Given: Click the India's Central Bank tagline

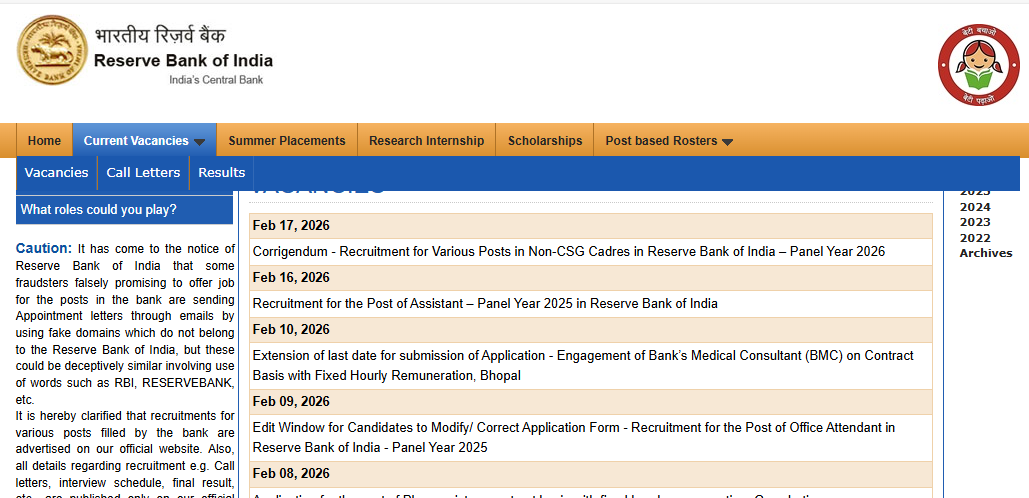Looking at the screenshot, I should point(216,80).
